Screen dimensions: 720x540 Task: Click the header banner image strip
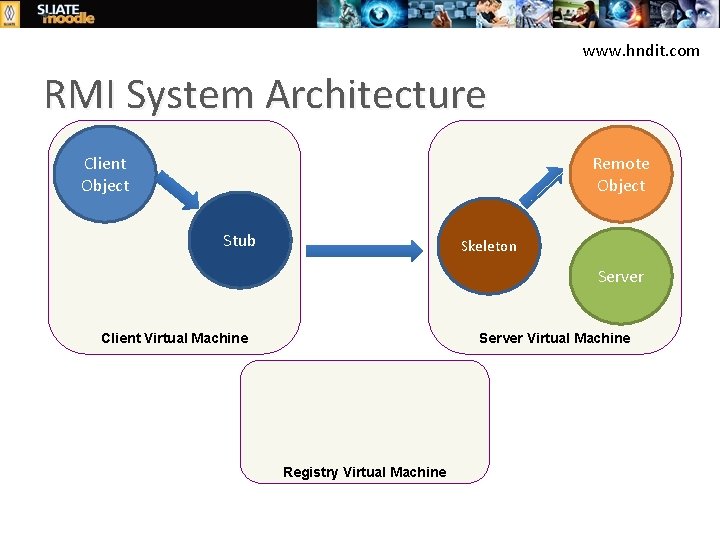pos(518,14)
